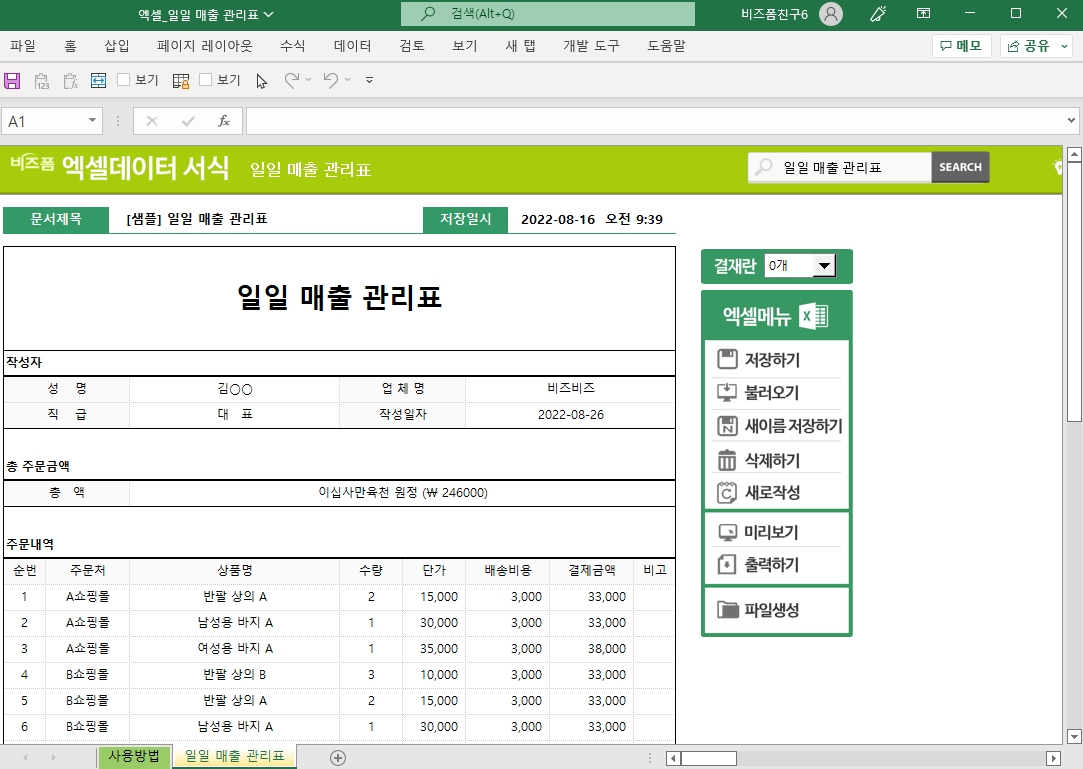
Task: Click the Insert Function fx icon
Action: pos(224,121)
